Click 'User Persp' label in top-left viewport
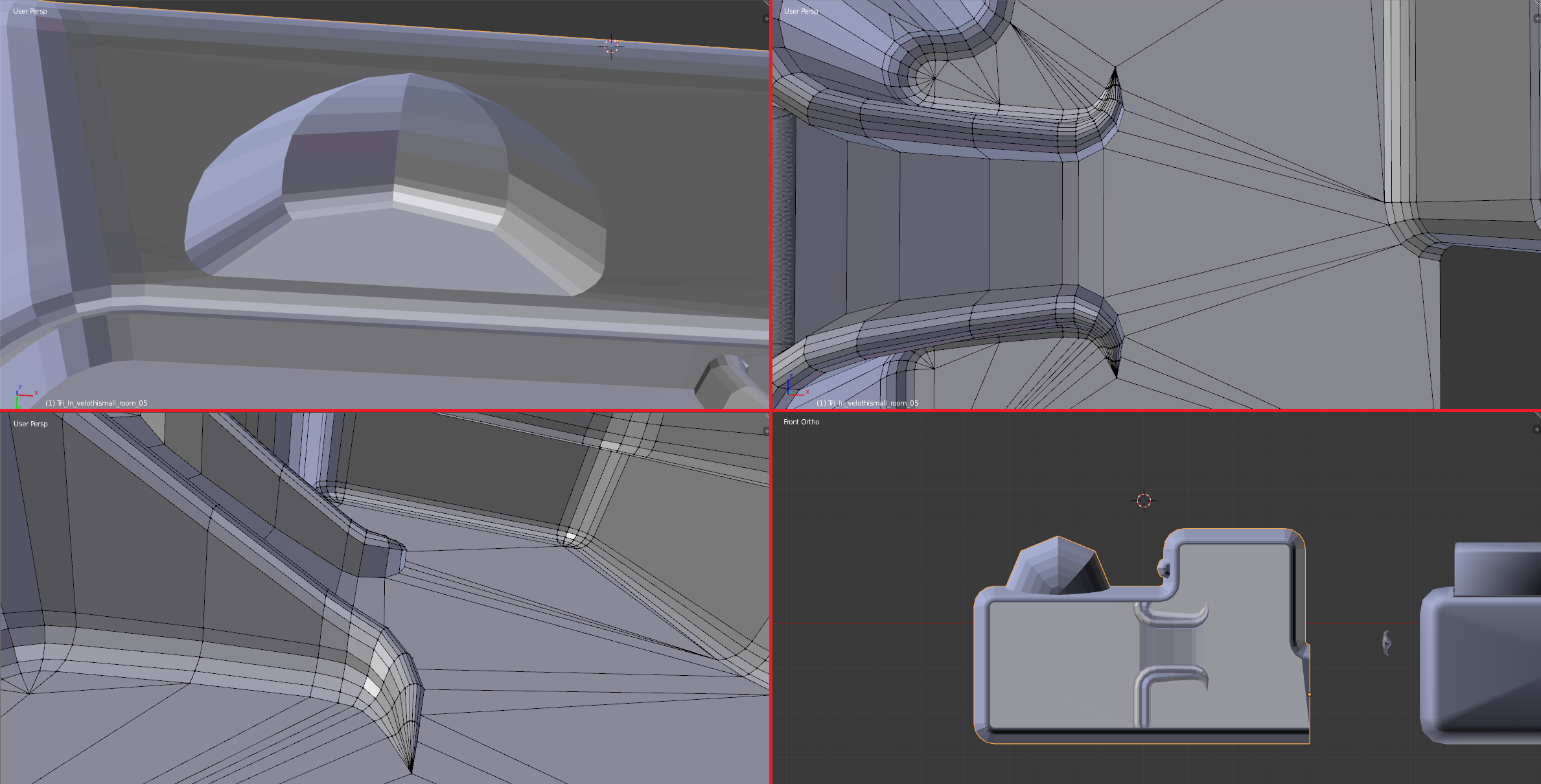This screenshot has height=784, width=1541. (x=30, y=11)
